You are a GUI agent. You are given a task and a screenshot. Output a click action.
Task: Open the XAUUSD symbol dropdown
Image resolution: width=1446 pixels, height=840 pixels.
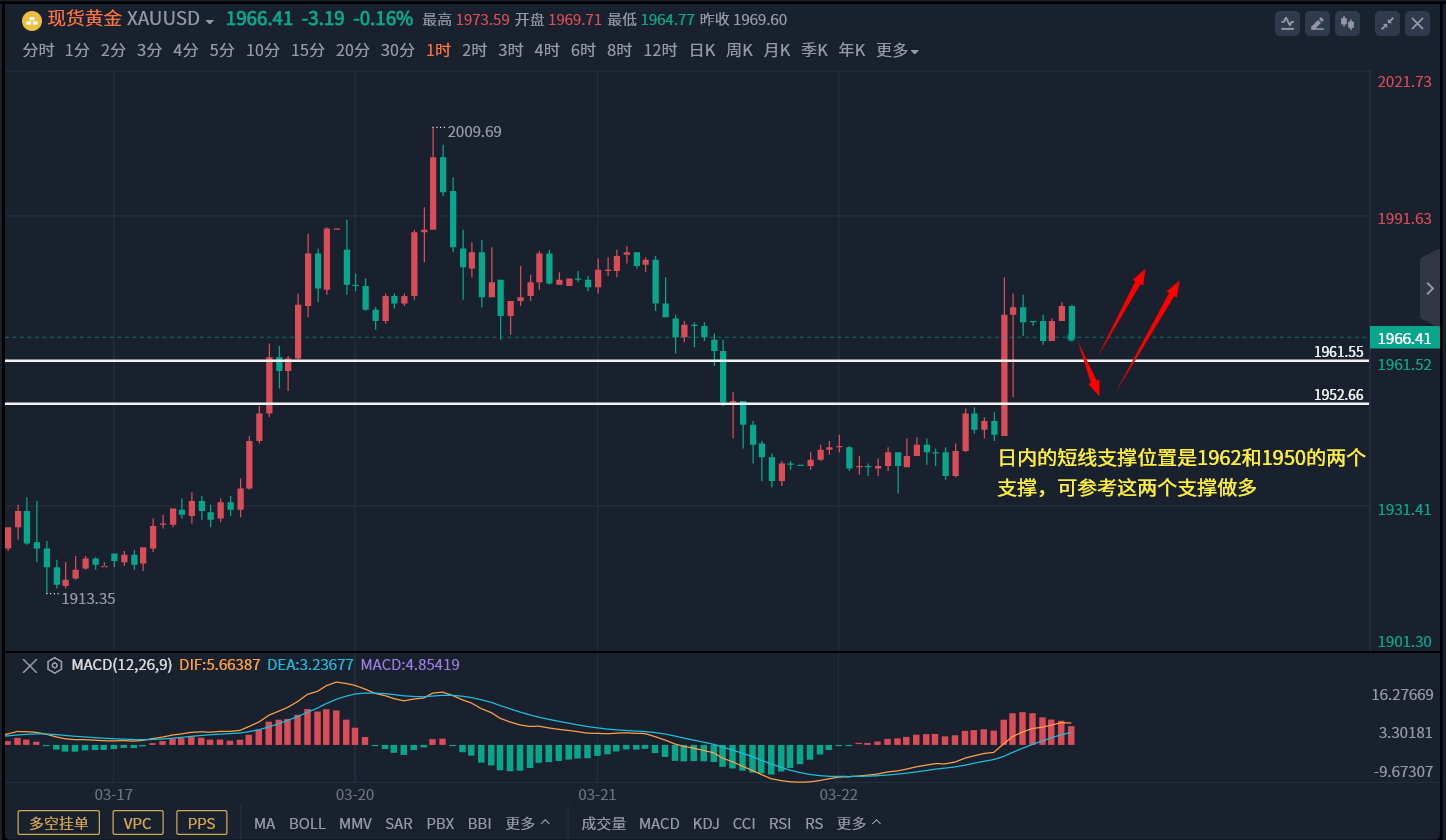pos(209,21)
